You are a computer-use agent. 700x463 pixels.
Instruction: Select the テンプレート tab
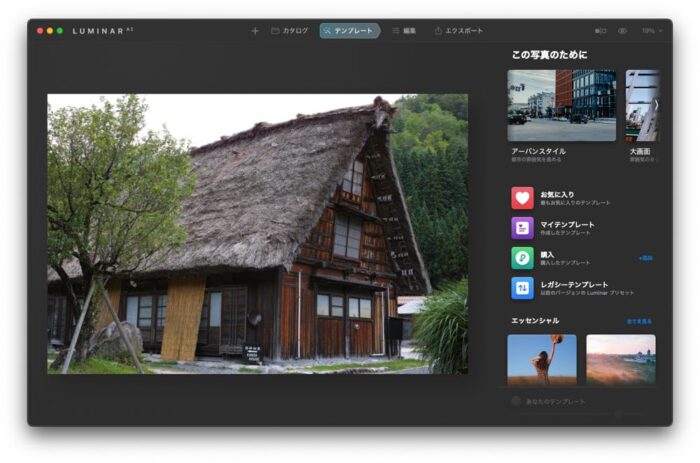(349, 31)
